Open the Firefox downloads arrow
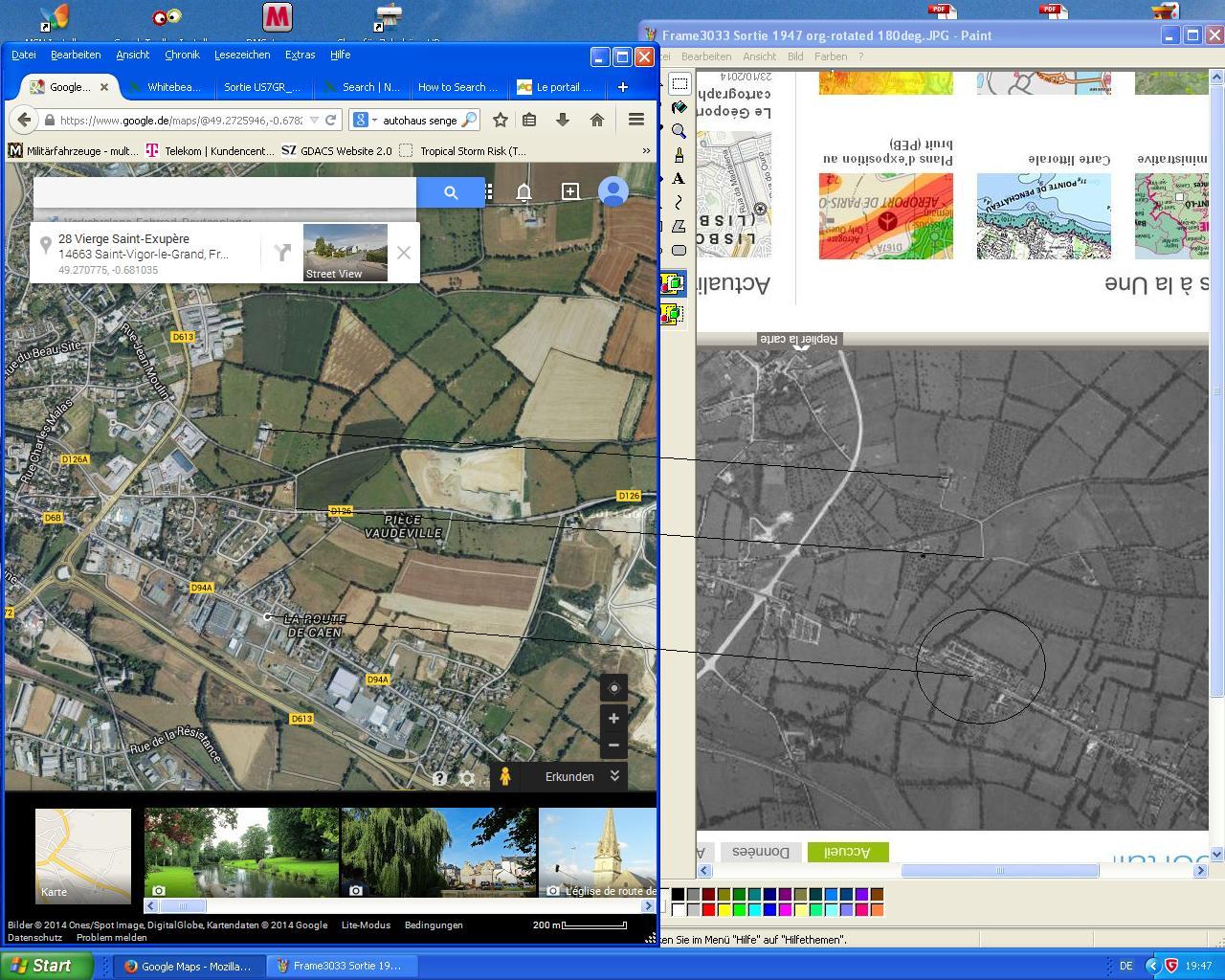This screenshot has height=980, width=1225. coord(563,120)
